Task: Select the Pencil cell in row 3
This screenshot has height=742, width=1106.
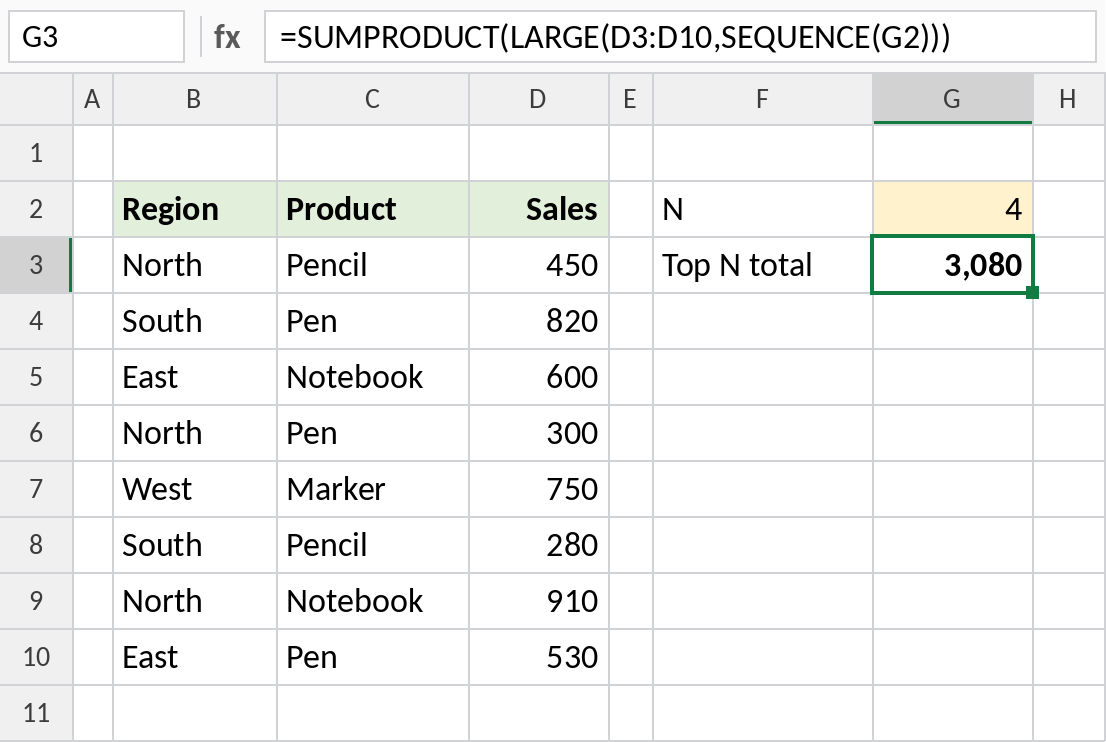Action: coord(372,265)
